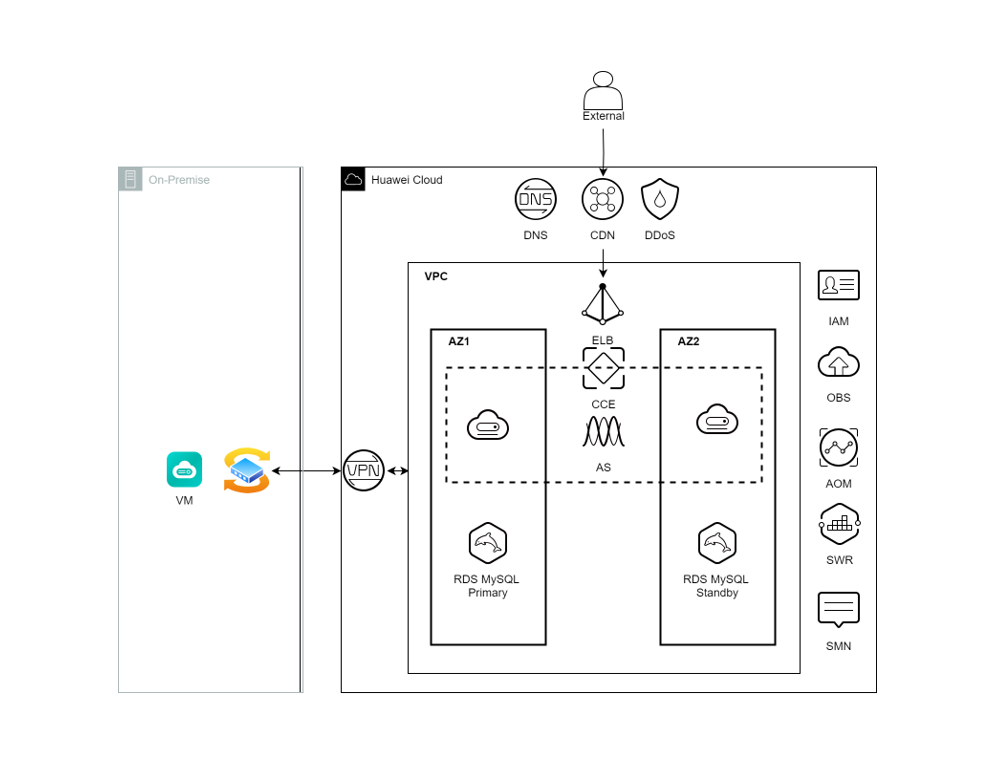Click the VPN gateway icon
This screenshot has height=765, width=996.
point(364,470)
